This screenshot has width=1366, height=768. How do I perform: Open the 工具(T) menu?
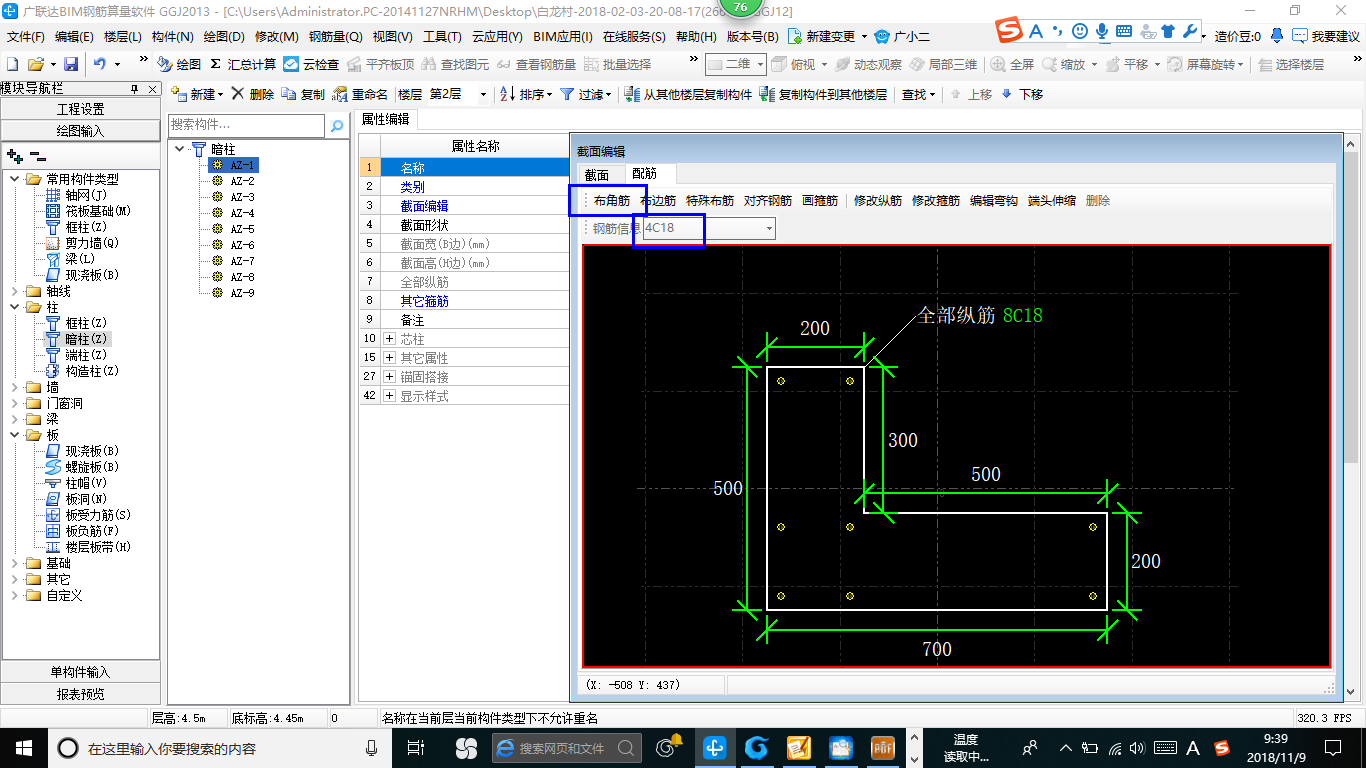[442, 36]
